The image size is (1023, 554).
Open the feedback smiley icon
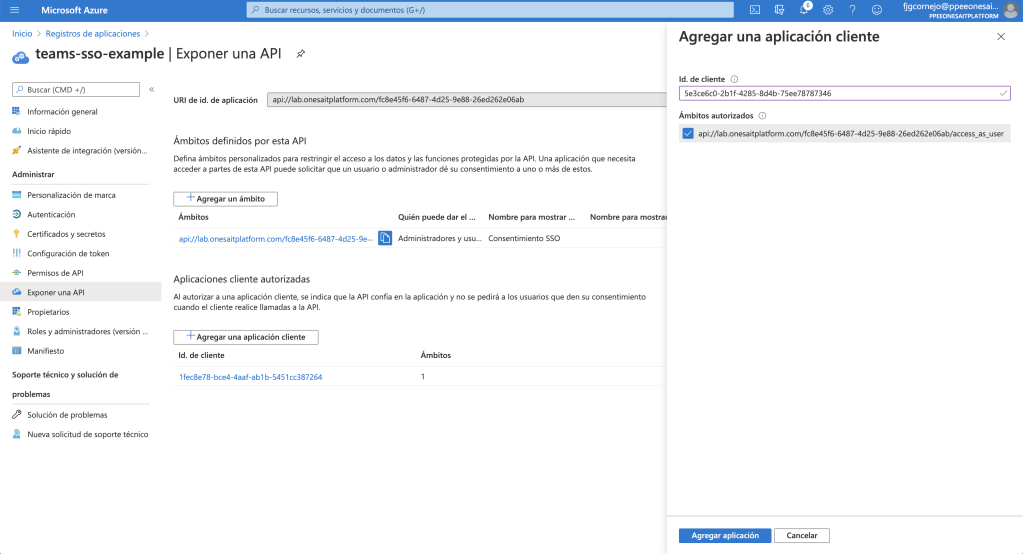[x=877, y=9]
